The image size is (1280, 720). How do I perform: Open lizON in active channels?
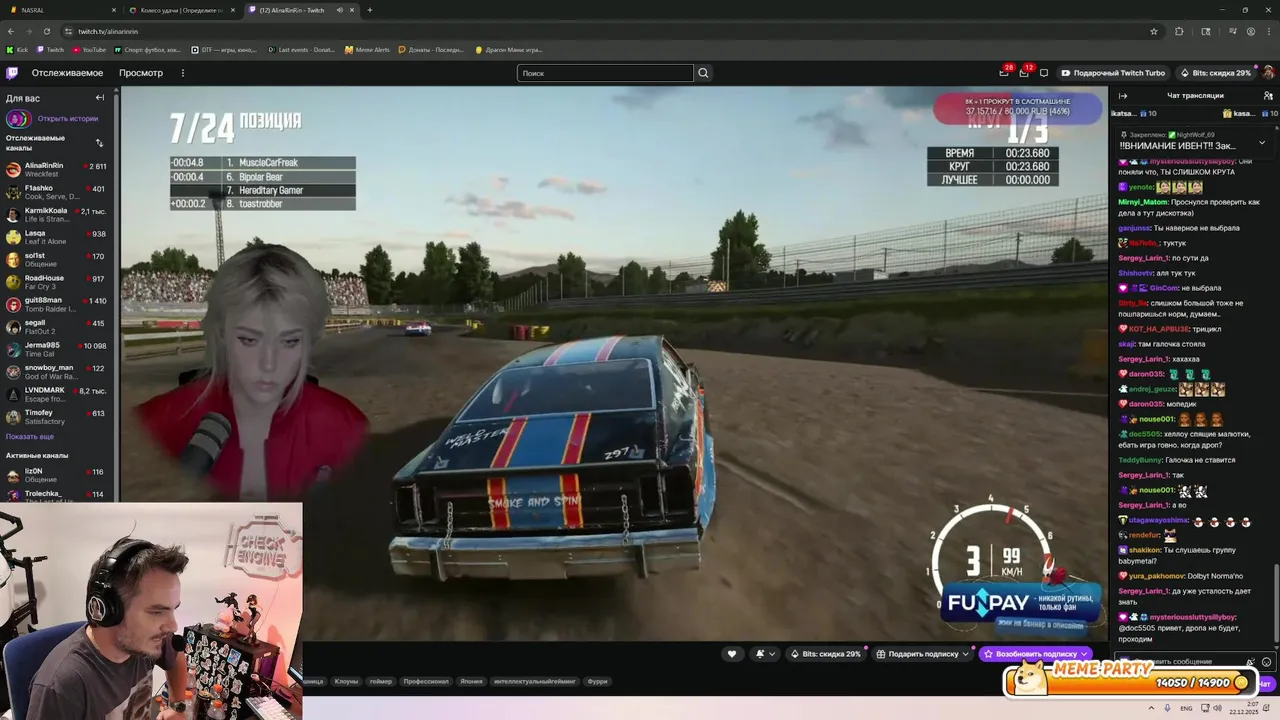58,475
